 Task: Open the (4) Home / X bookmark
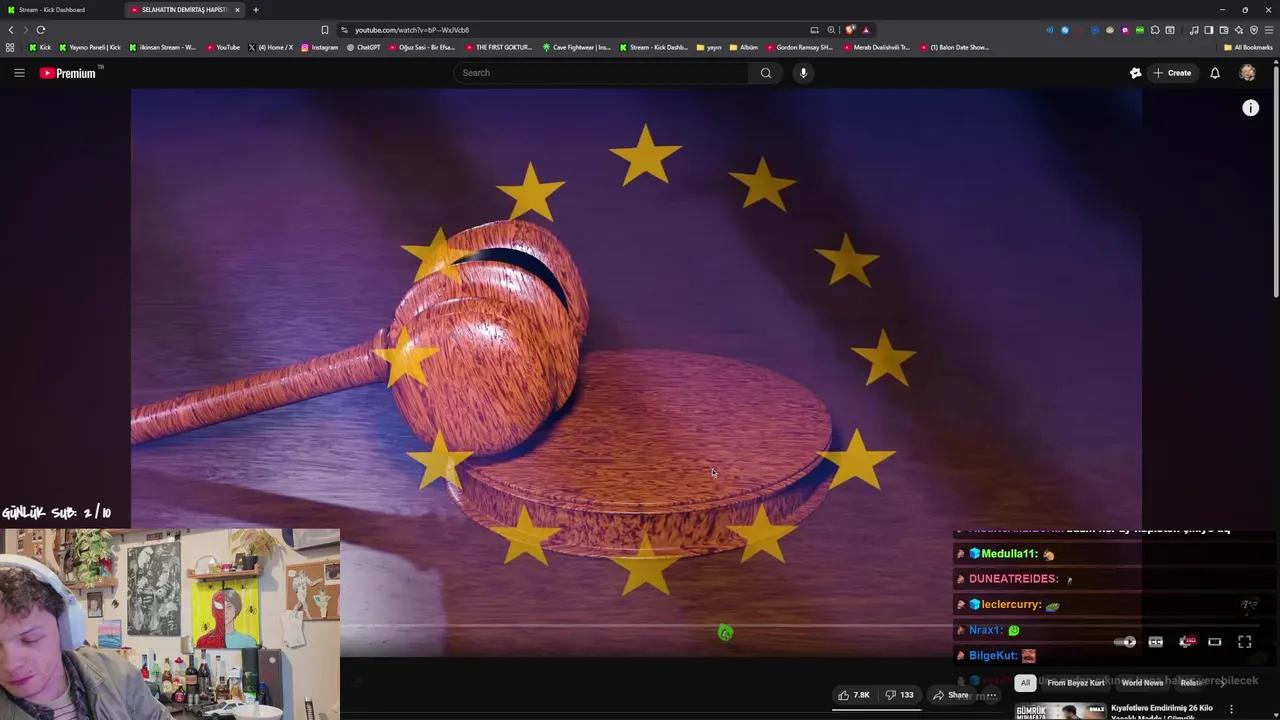coord(270,47)
